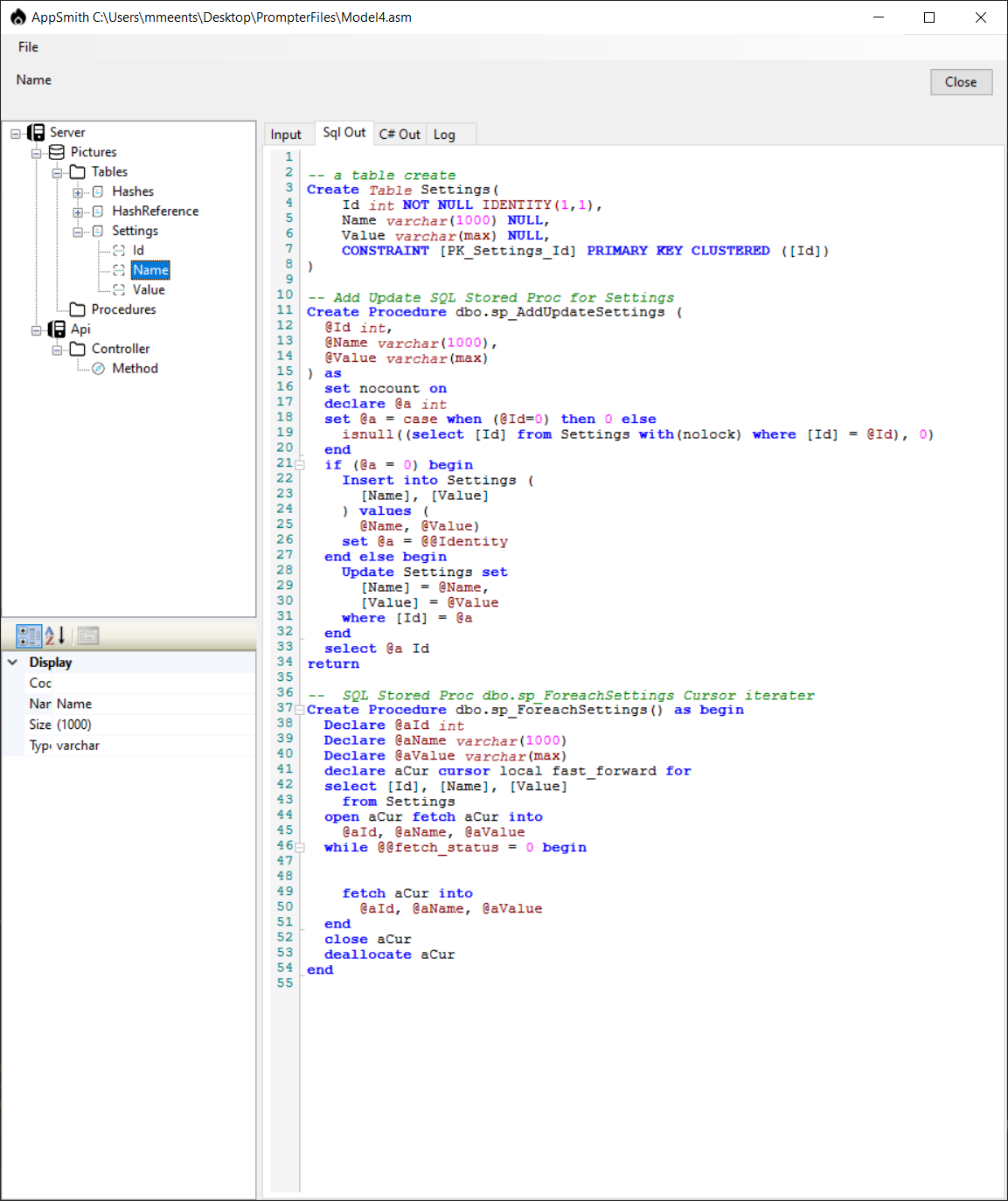Click the Settings table icon
1008x1201 pixels.
pos(97,231)
